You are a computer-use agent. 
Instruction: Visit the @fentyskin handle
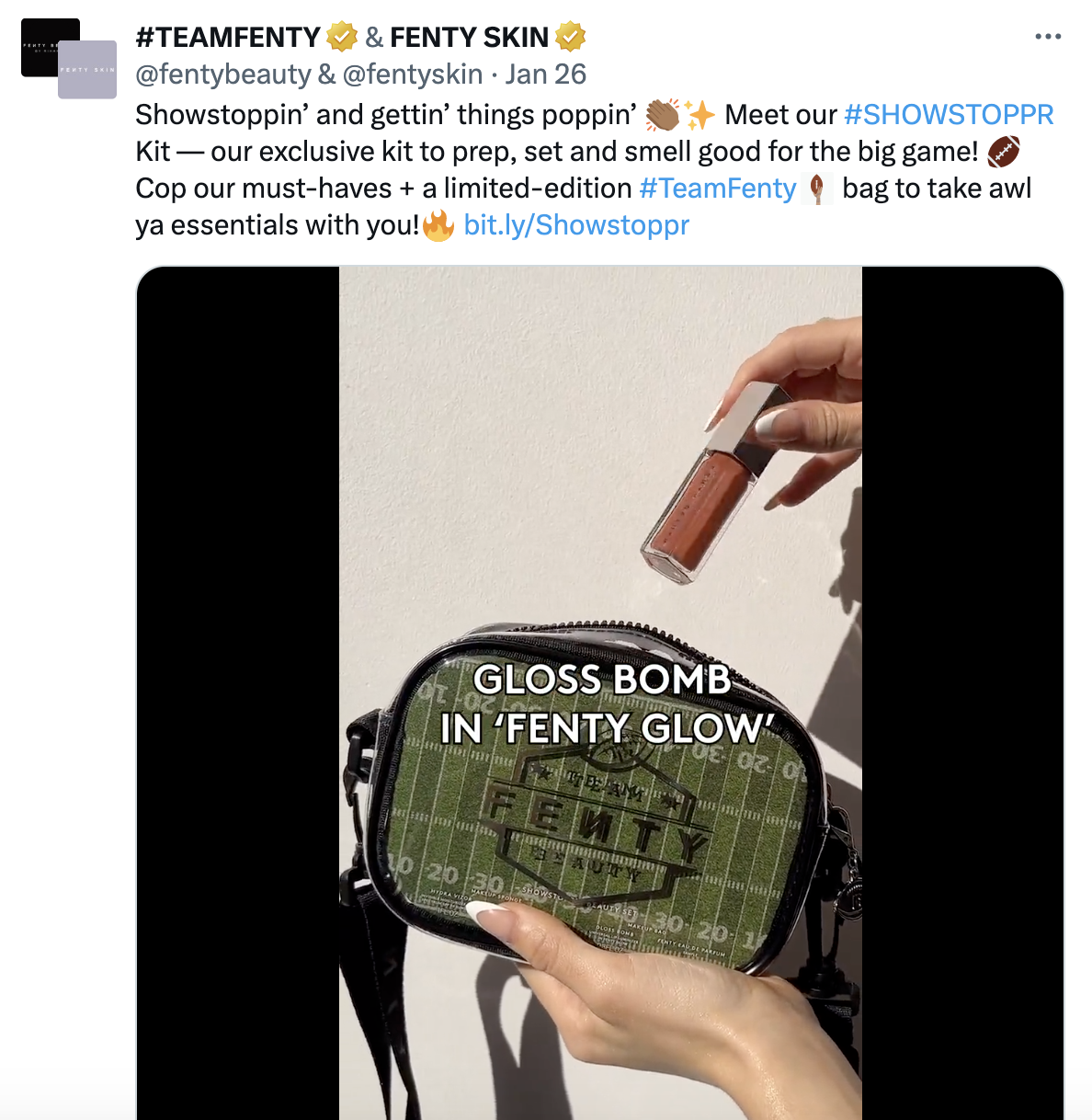[x=413, y=74]
